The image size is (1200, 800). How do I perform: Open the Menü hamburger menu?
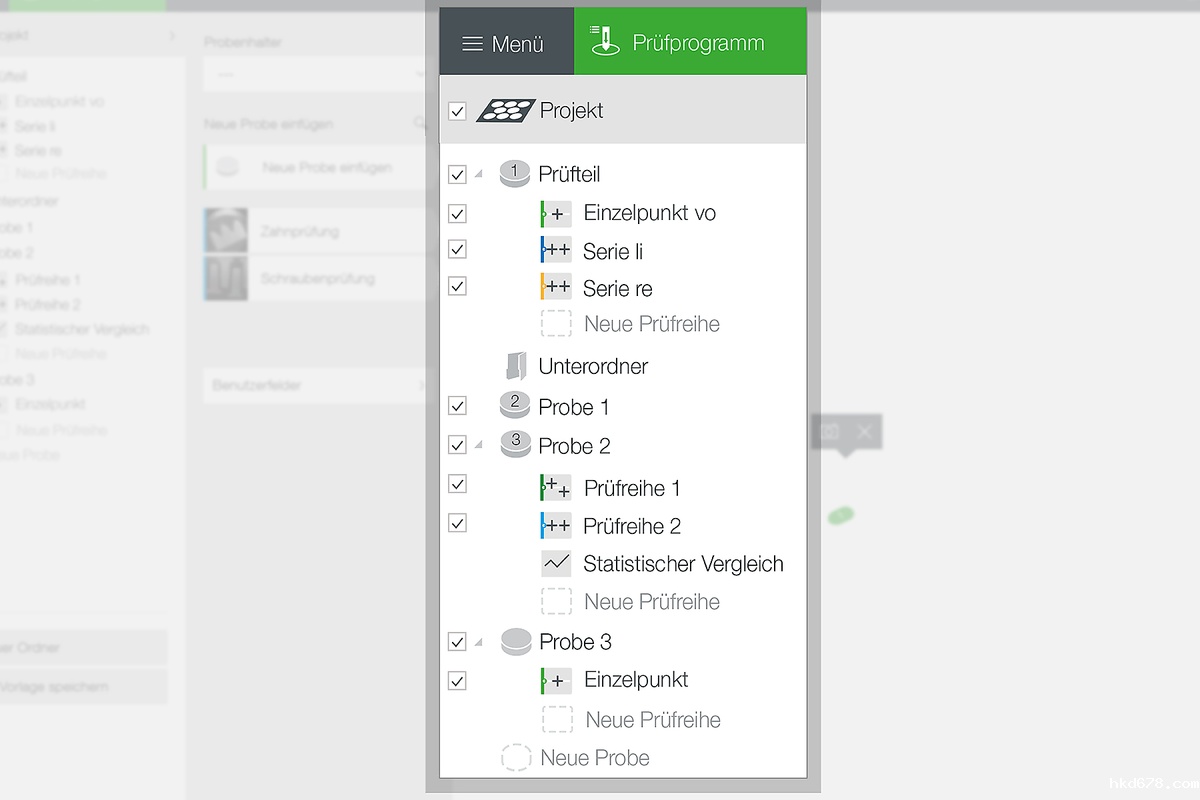click(x=505, y=44)
